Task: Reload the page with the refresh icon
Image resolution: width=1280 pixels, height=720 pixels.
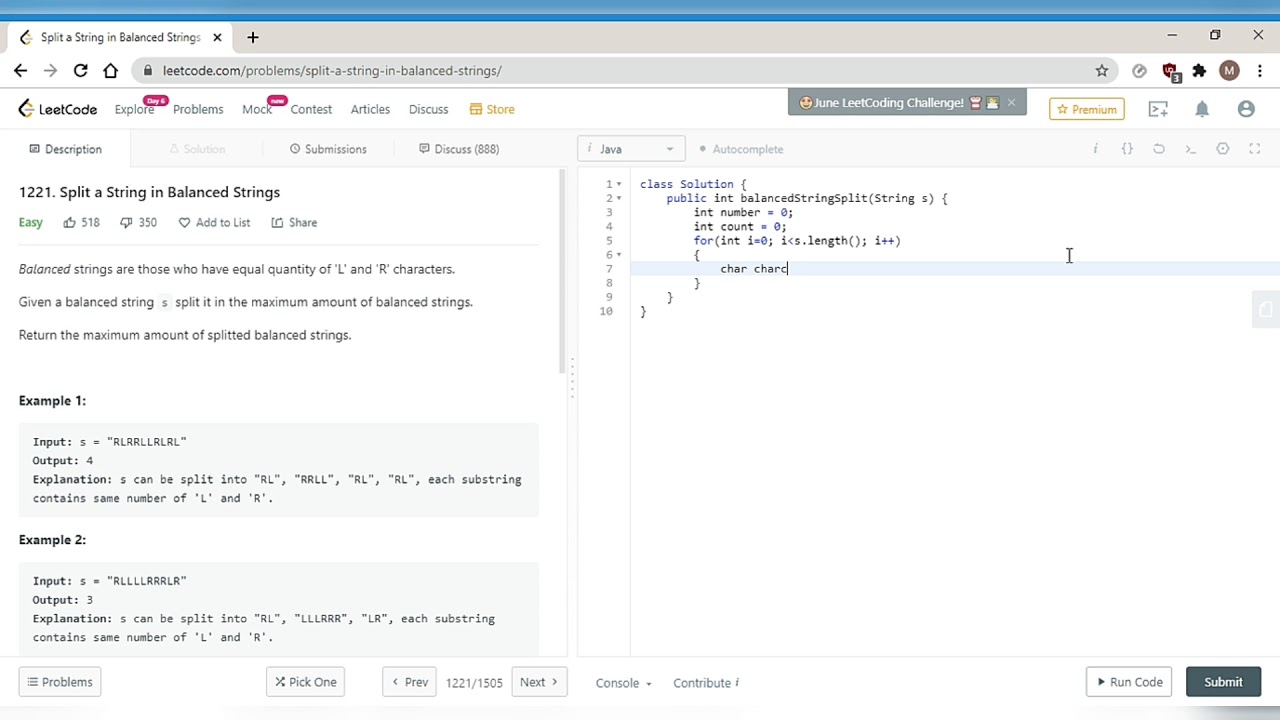Action: (x=80, y=71)
